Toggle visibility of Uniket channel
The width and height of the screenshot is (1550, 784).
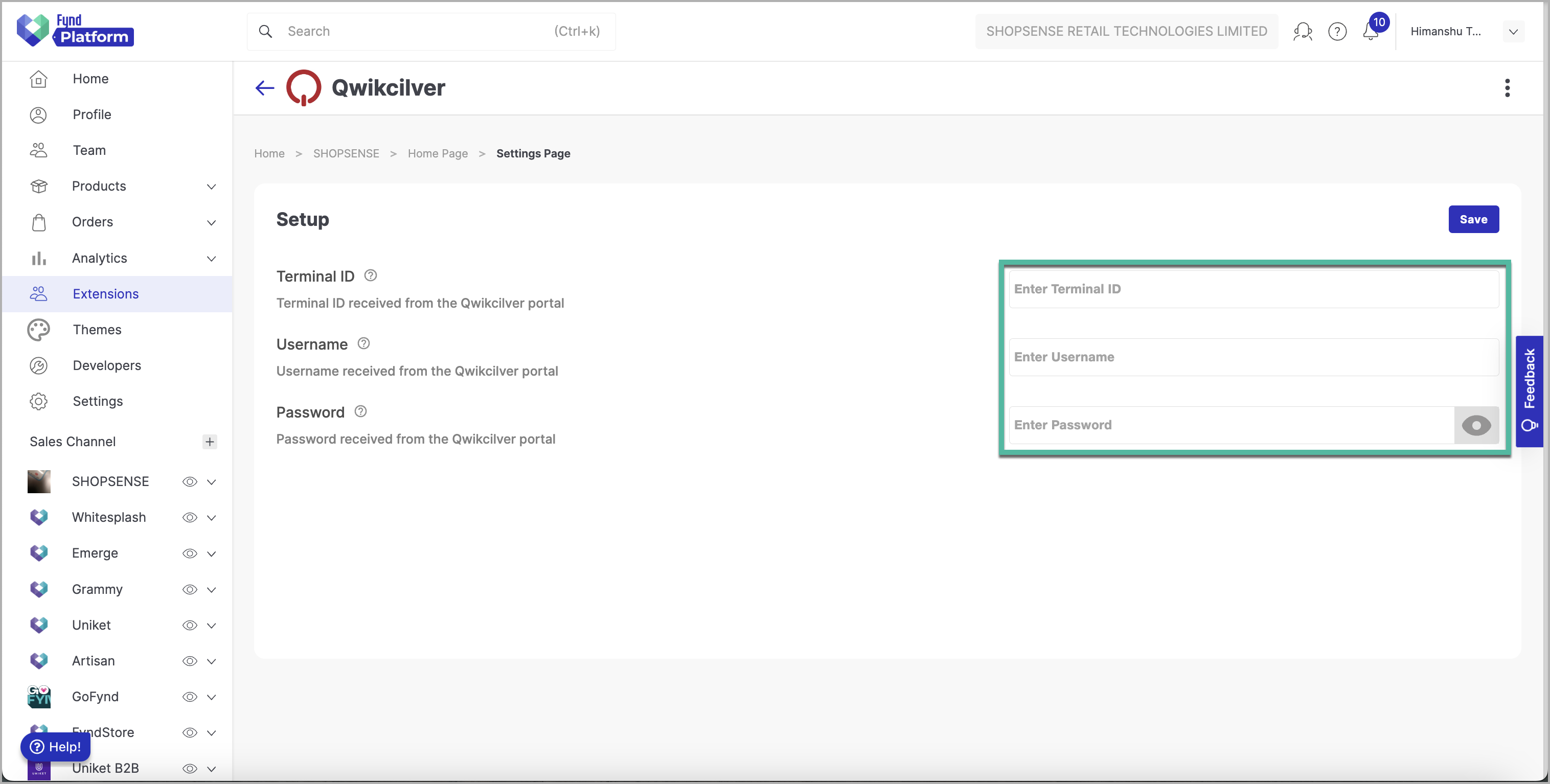click(x=190, y=625)
